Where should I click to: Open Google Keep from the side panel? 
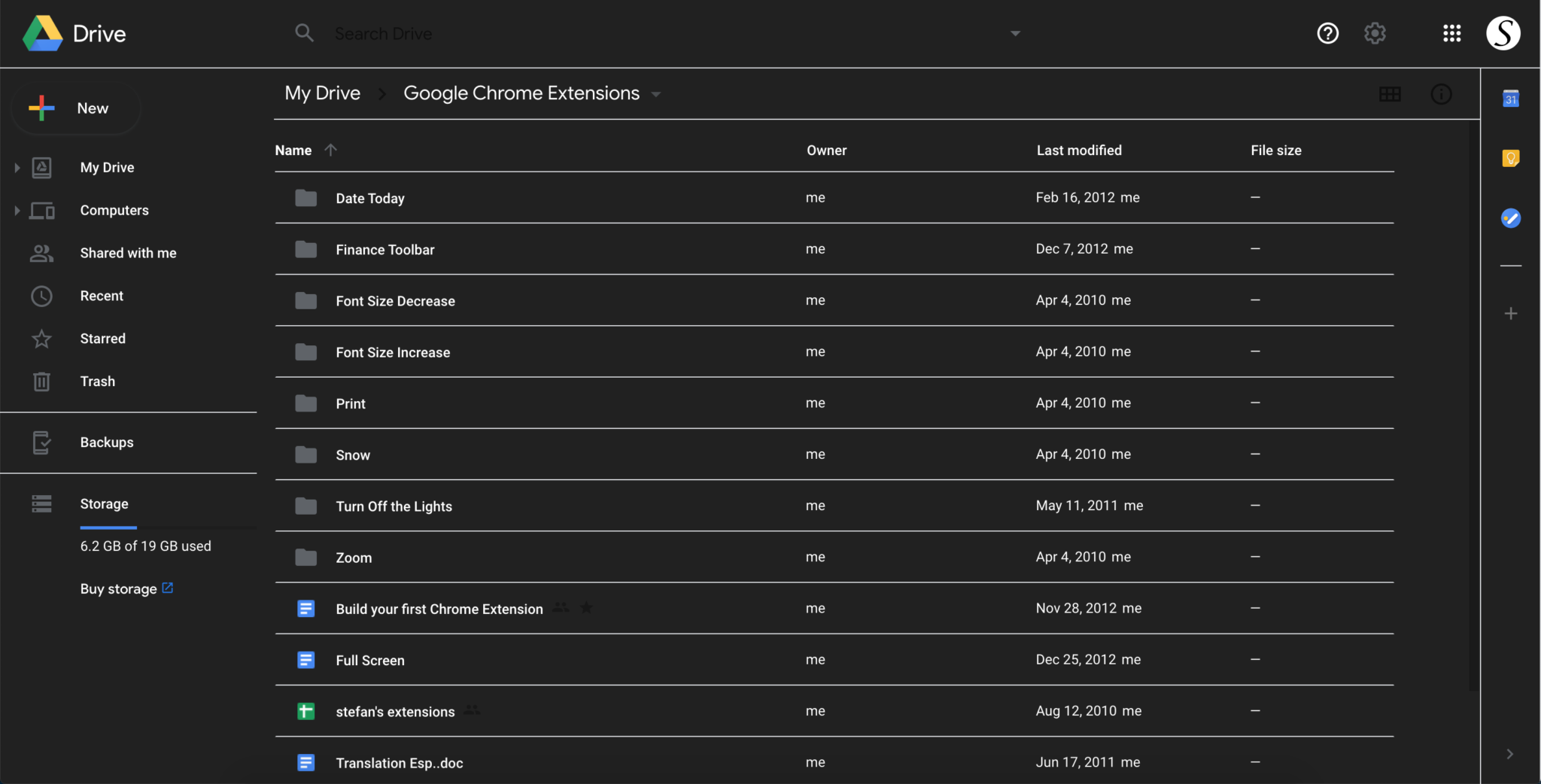1512,158
